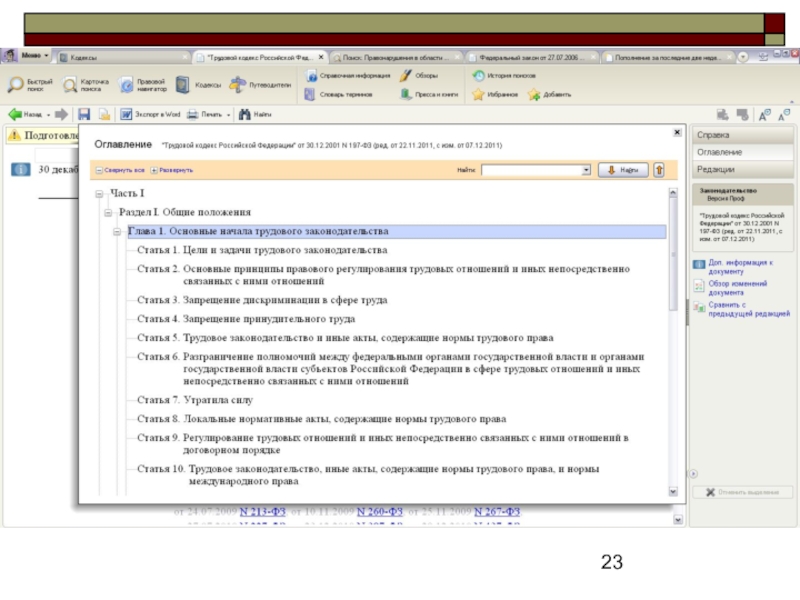
Task: Open Печать options dropdown arrow
Action: (229, 115)
